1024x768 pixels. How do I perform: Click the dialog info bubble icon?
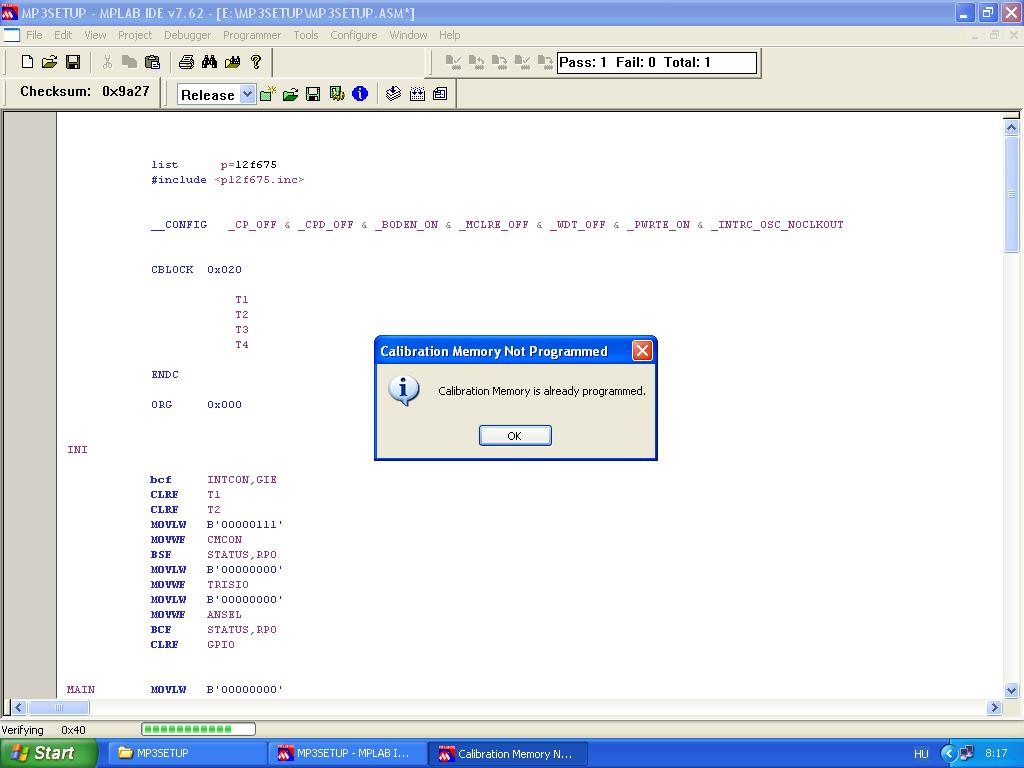(x=404, y=391)
